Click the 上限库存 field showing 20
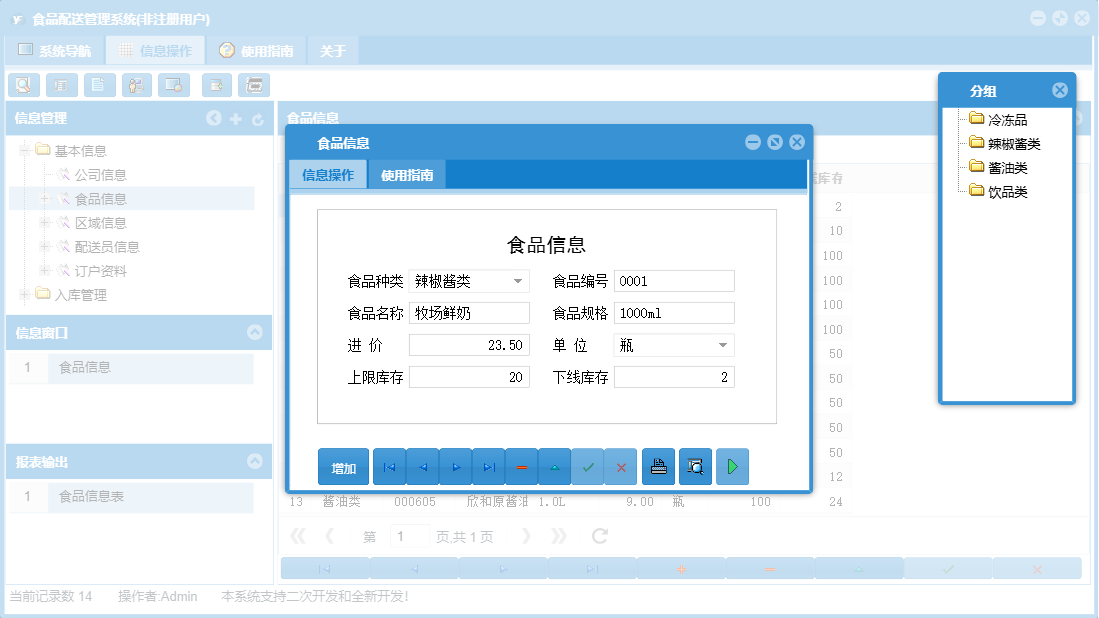The image size is (1099, 618). pyautogui.click(x=470, y=377)
